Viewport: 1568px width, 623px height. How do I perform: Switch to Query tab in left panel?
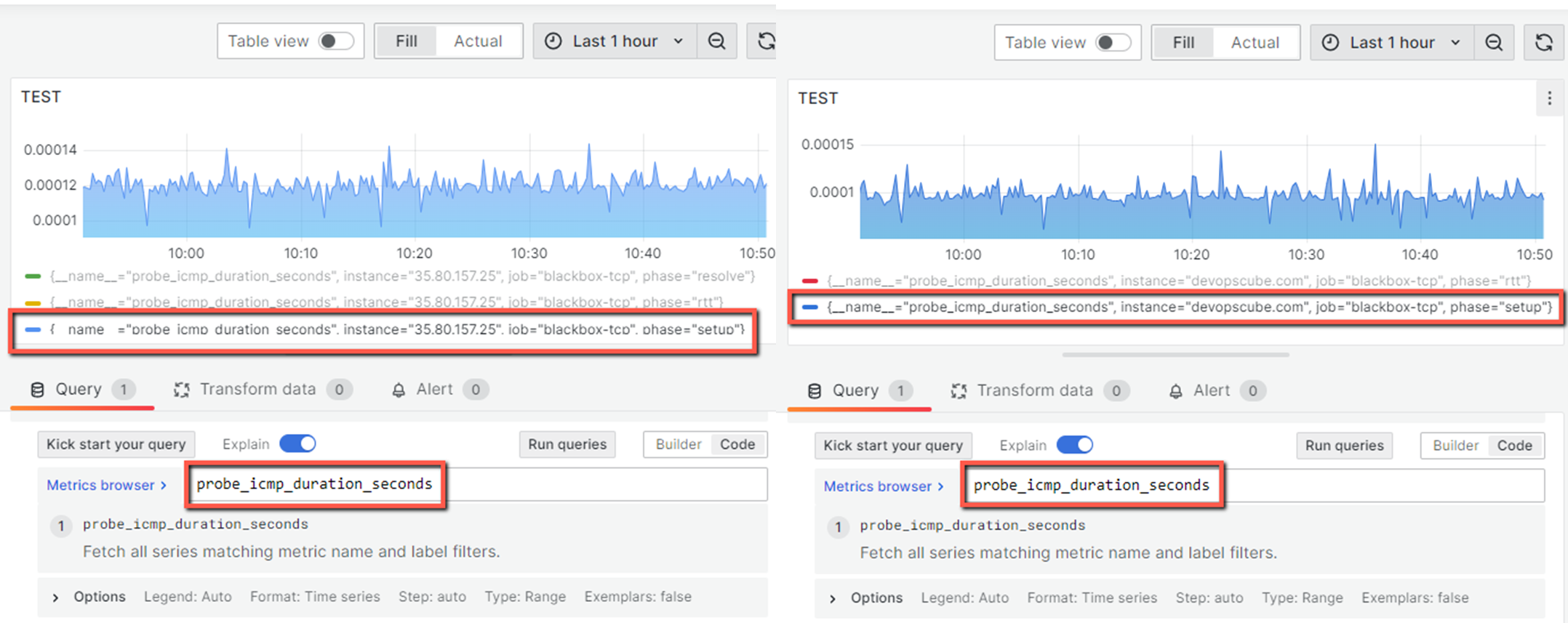tap(82, 390)
